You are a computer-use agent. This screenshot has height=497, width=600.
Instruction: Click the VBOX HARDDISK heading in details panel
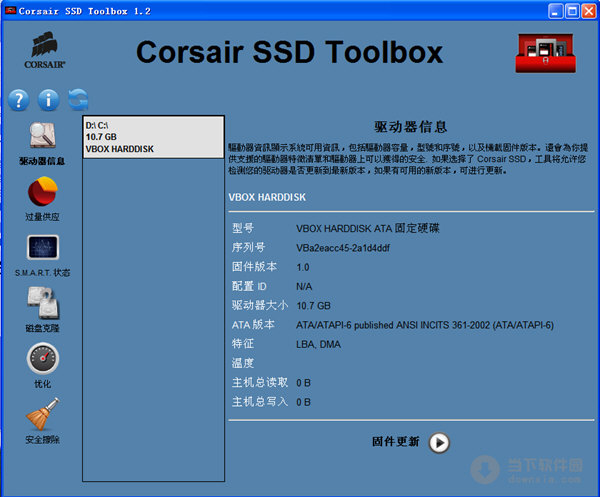(266, 198)
